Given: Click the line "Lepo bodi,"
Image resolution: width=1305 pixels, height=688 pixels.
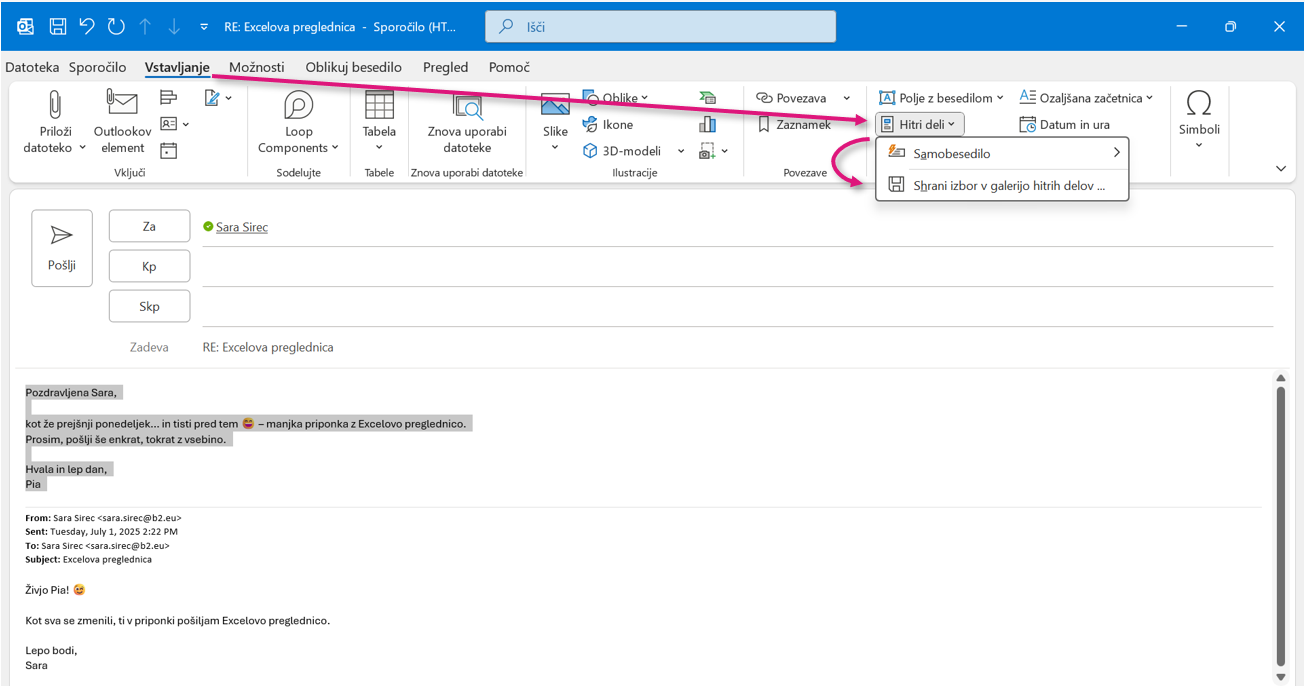Looking at the screenshot, I should point(51,650).
